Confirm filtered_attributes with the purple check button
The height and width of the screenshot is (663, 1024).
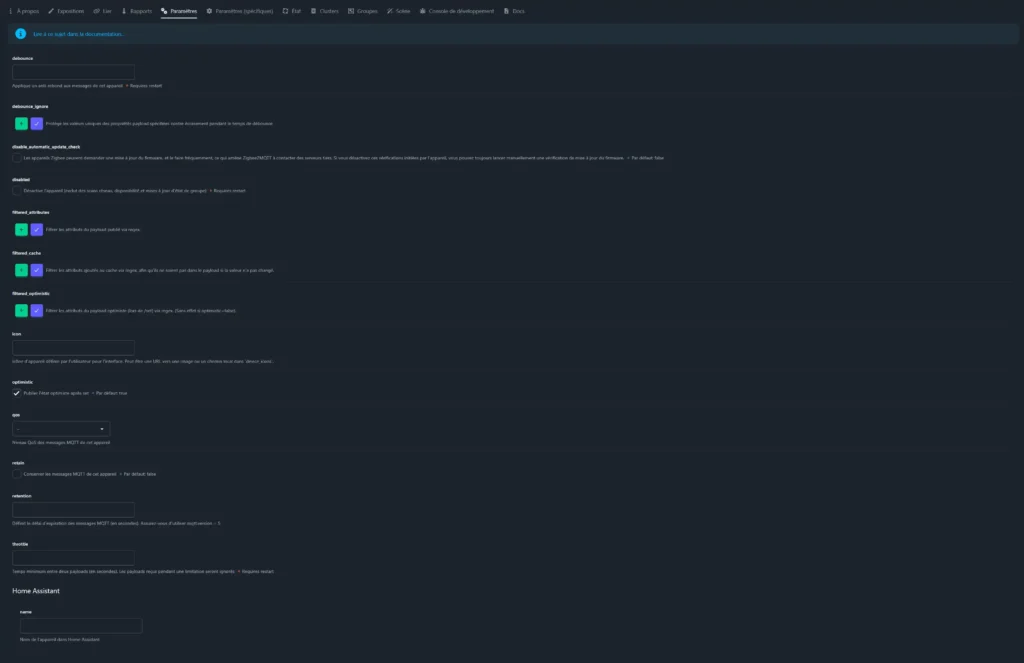37,229
